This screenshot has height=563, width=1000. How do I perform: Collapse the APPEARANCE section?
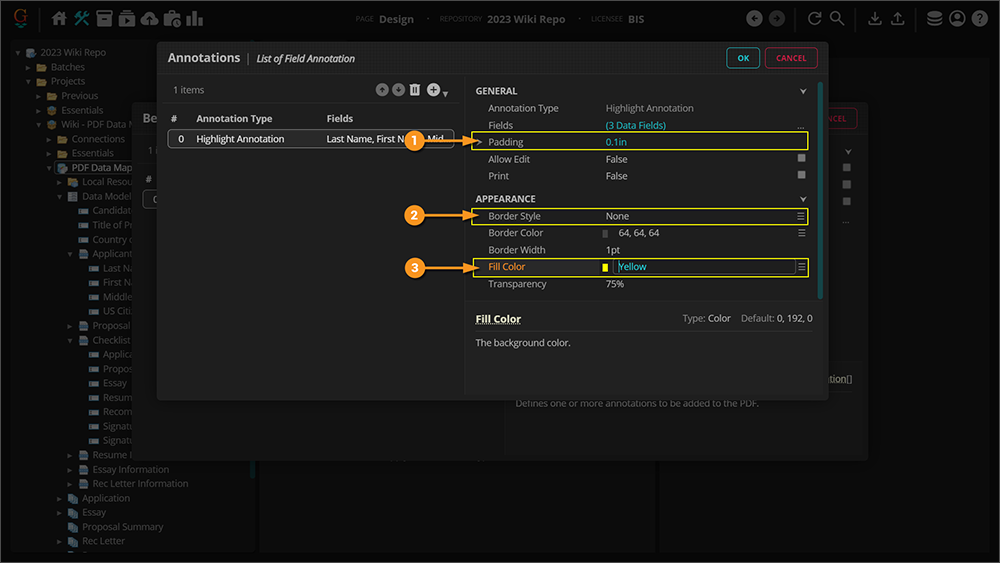802,199
